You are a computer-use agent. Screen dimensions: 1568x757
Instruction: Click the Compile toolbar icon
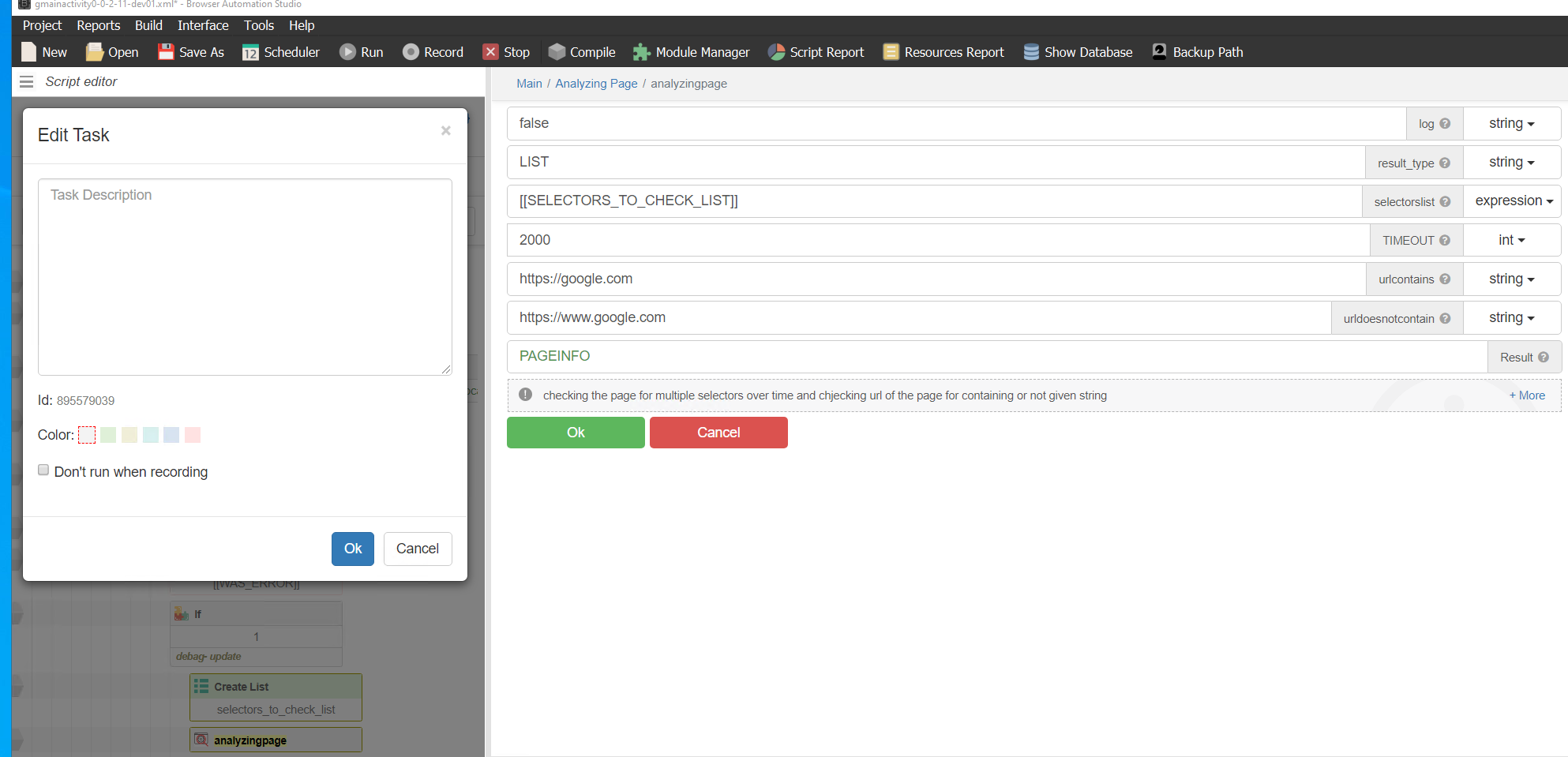[557, 52]
